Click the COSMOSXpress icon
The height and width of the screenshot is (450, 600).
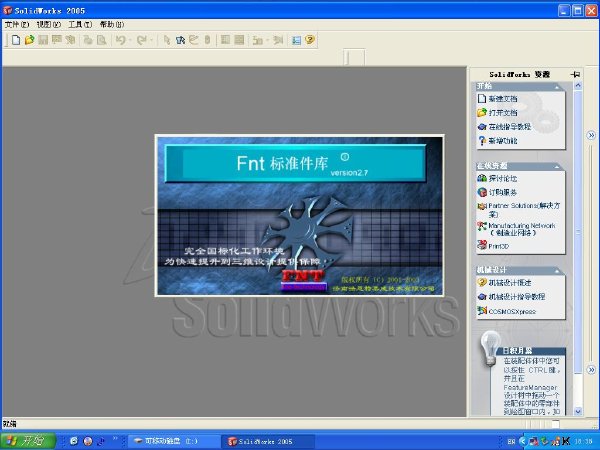pyautogui.click(x=482, y=311)
